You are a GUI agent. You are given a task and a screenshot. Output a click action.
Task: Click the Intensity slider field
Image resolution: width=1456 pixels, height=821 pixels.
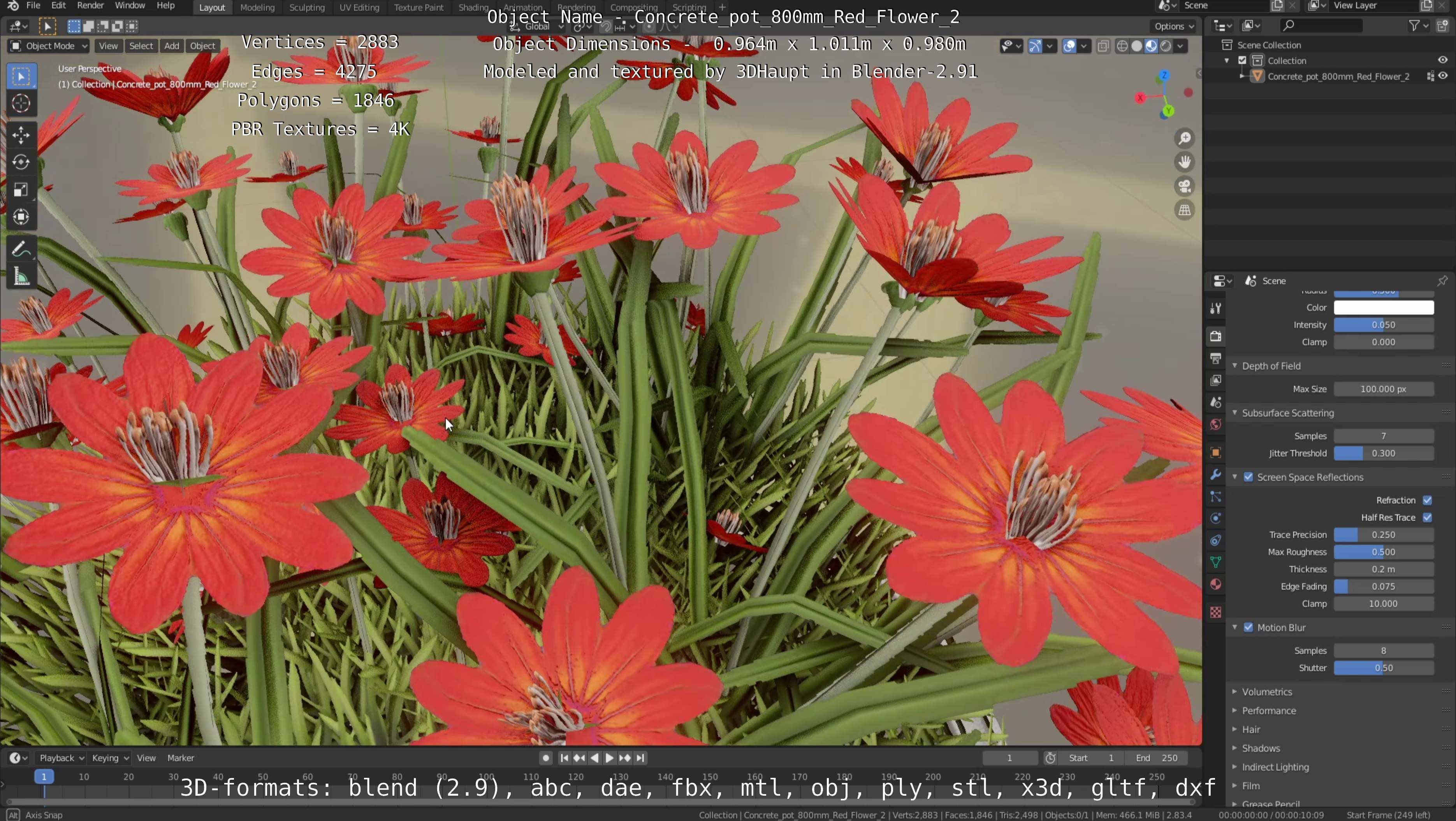[1384, 325]
